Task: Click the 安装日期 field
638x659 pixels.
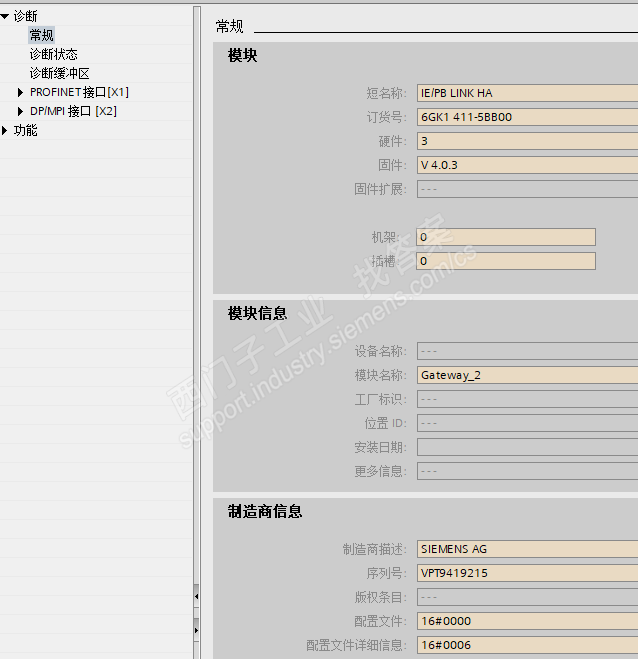Action: pyautogui.click(x=527, y=447)
